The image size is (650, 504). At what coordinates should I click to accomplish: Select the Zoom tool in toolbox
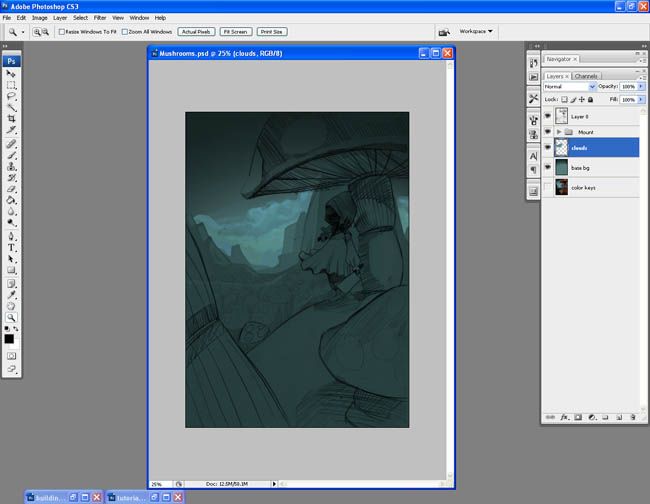click(11, 317)
